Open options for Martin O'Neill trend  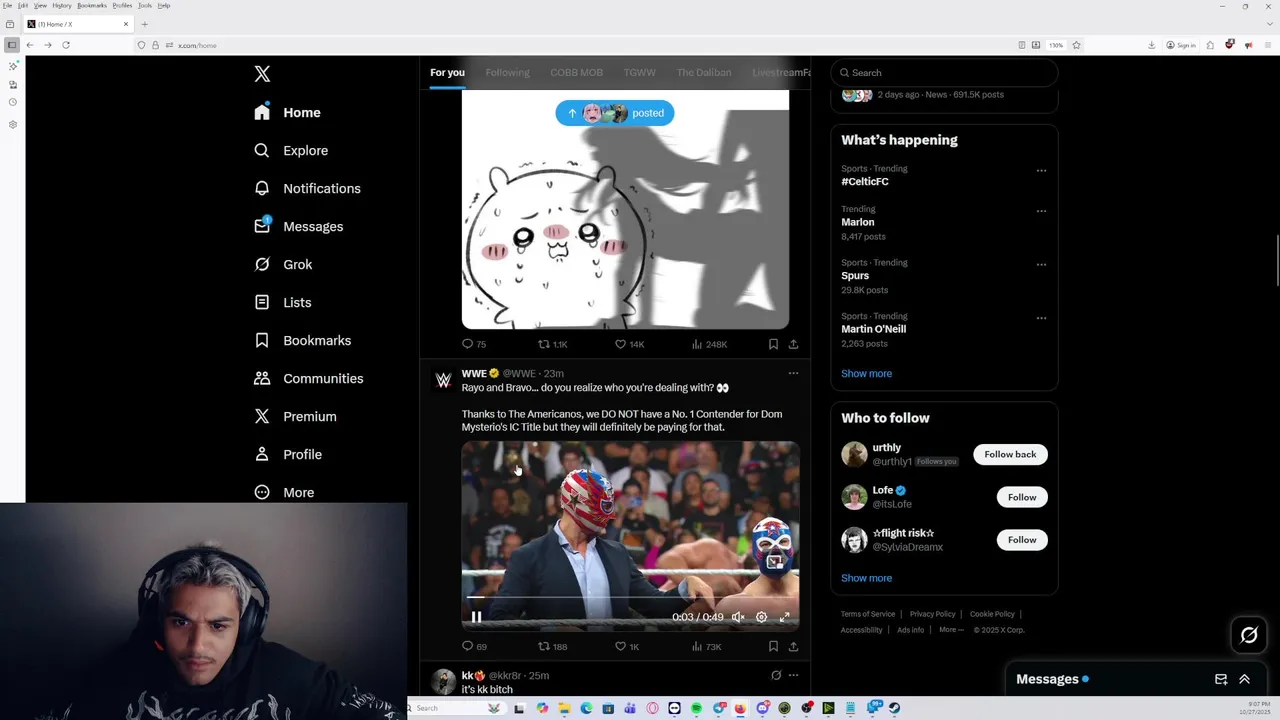point(1041,318)
